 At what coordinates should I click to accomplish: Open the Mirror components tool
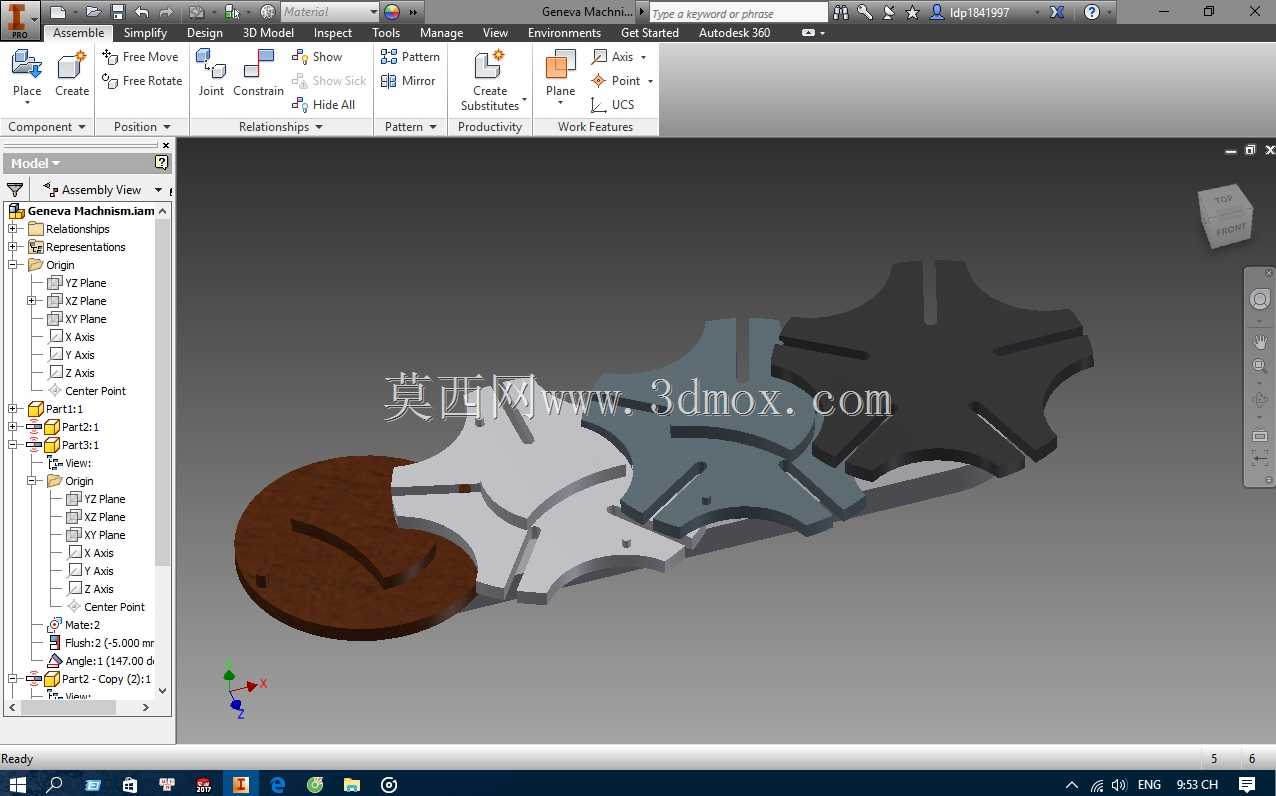pyautogui.click(x=408, y=81)
